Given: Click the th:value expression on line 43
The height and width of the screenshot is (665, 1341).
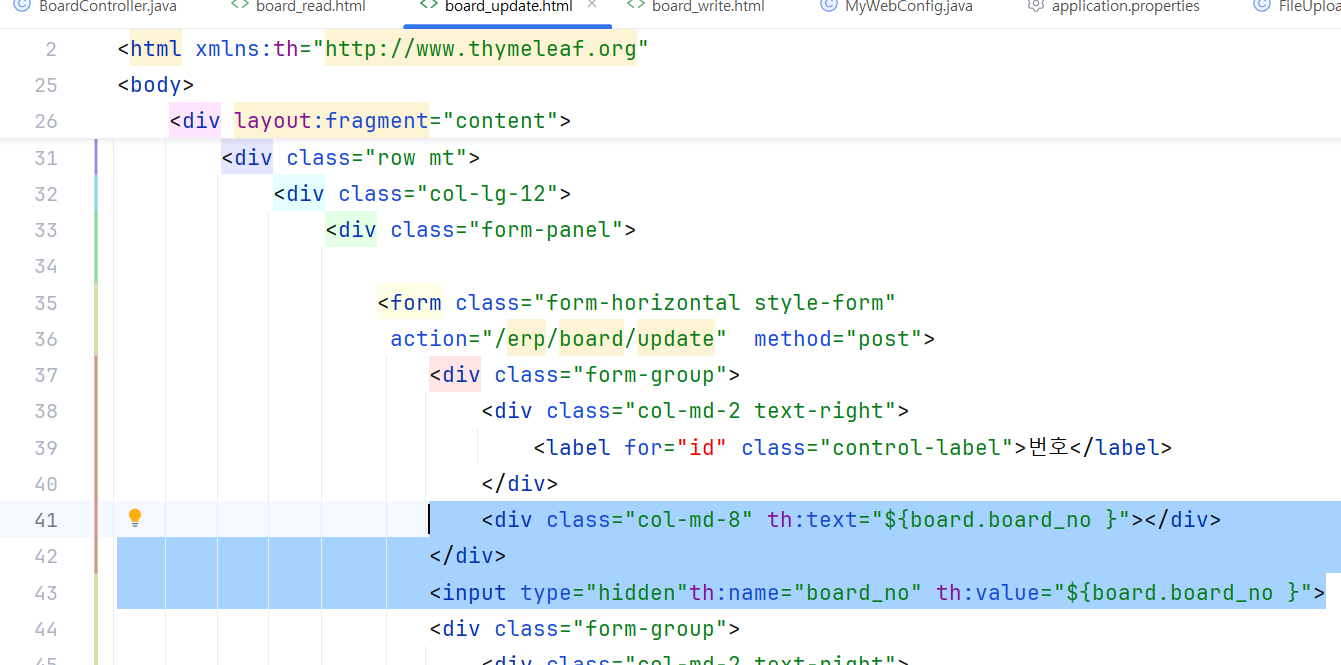Looking at the screenshot, I should click(x=1183, y=593).
